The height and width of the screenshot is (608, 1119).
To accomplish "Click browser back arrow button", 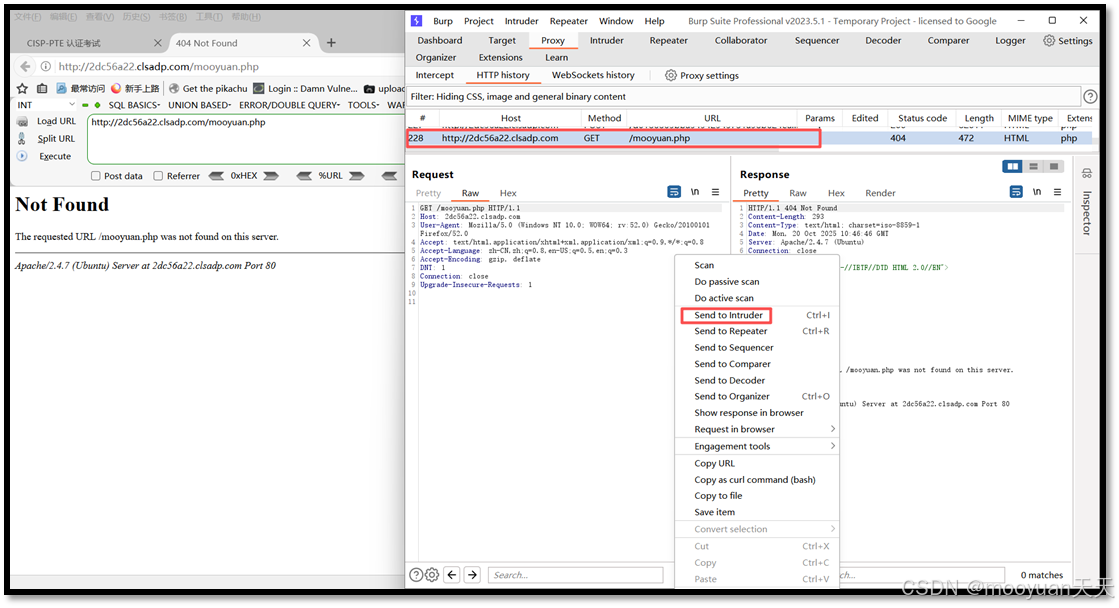I will [26, 66].
